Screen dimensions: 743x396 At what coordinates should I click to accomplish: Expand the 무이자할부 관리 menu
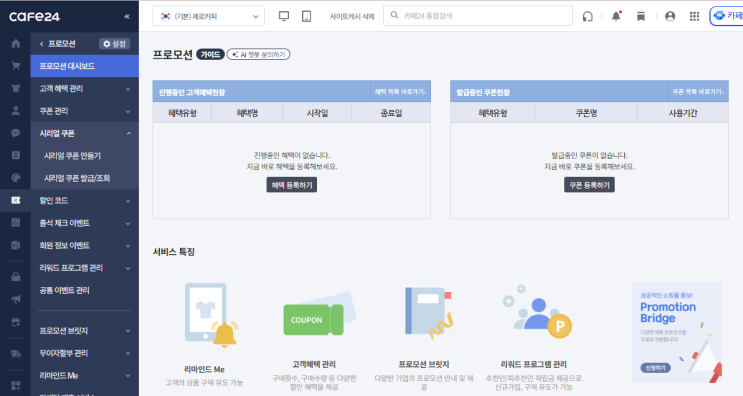click(84, 353)
